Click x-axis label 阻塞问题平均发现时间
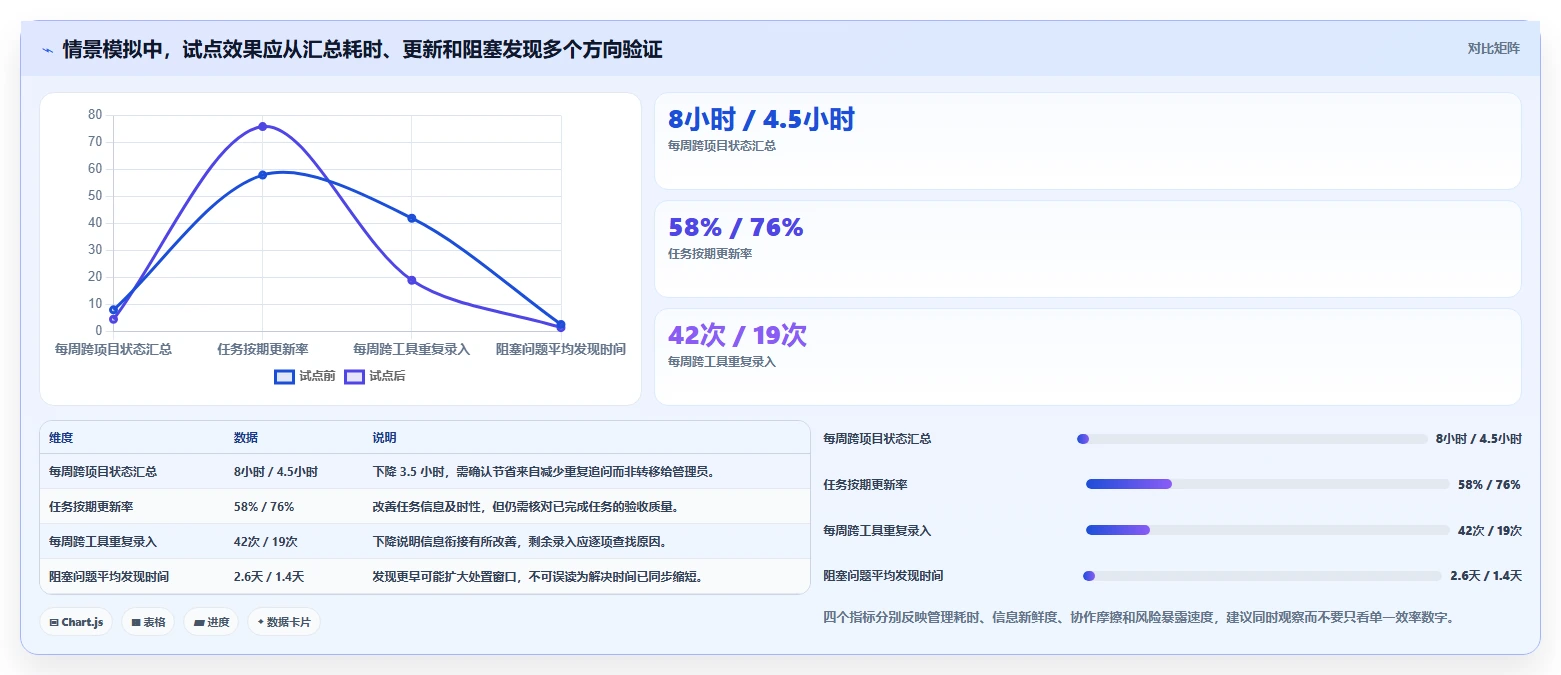Viewport: 1561px width, 675px height. click(561, 349)
